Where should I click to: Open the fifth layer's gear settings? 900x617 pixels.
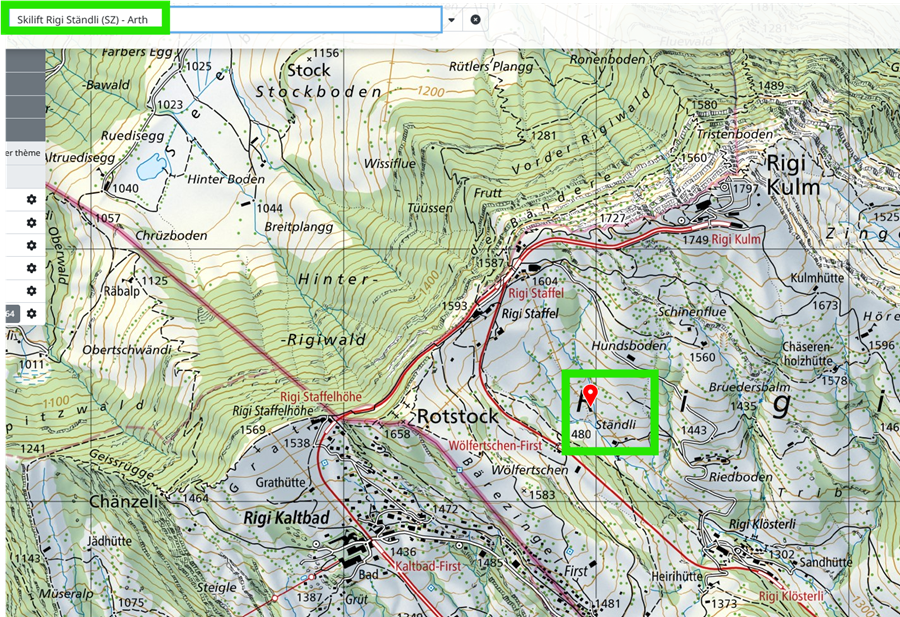[x=31, y=291]
